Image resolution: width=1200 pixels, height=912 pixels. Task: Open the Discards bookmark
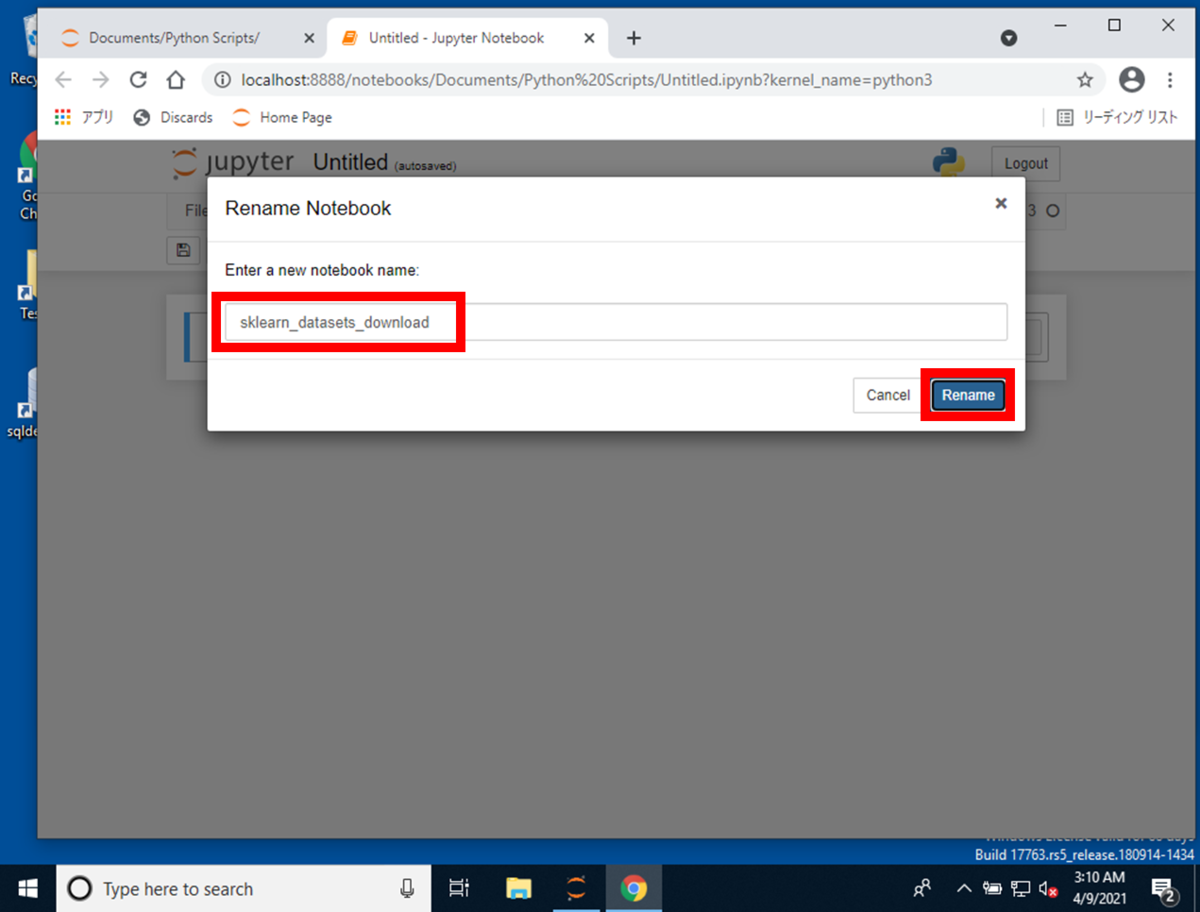coord(173,117)
